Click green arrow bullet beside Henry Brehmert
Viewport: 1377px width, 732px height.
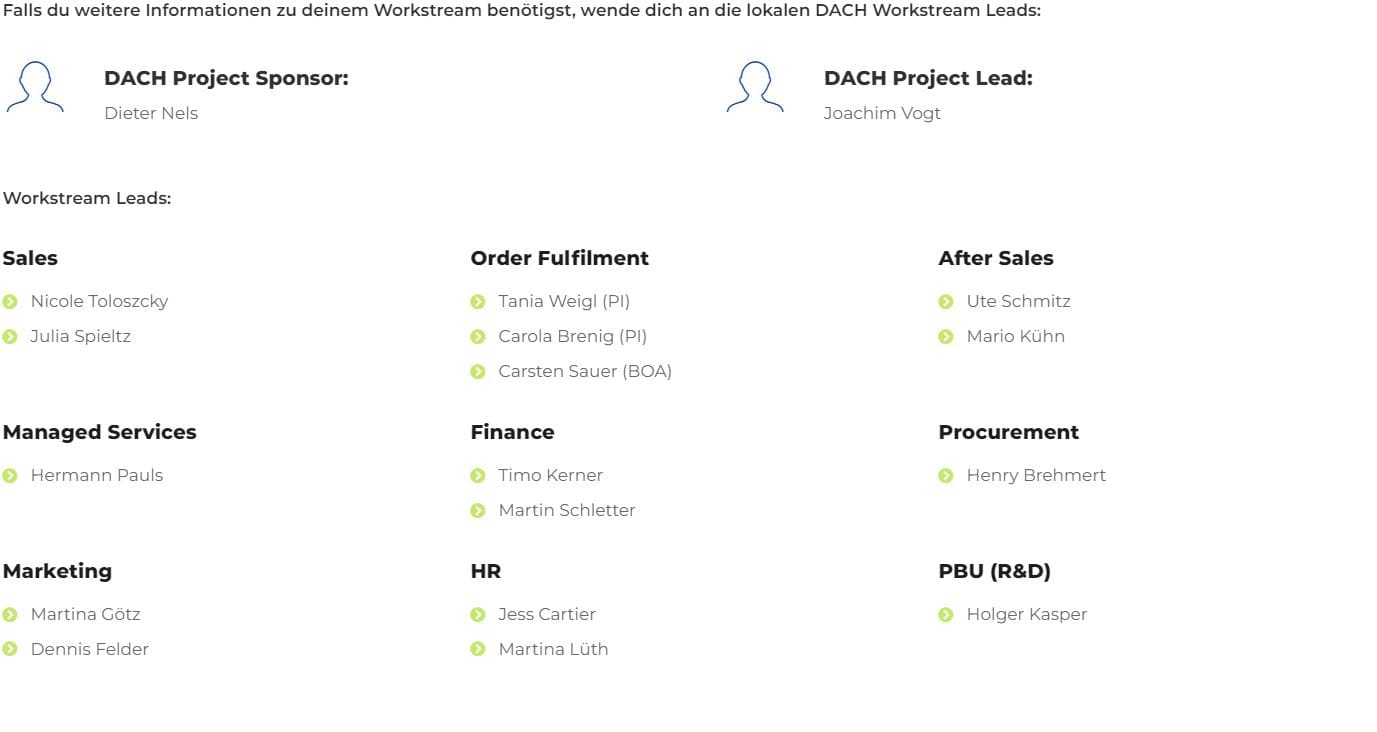[946, 475]
